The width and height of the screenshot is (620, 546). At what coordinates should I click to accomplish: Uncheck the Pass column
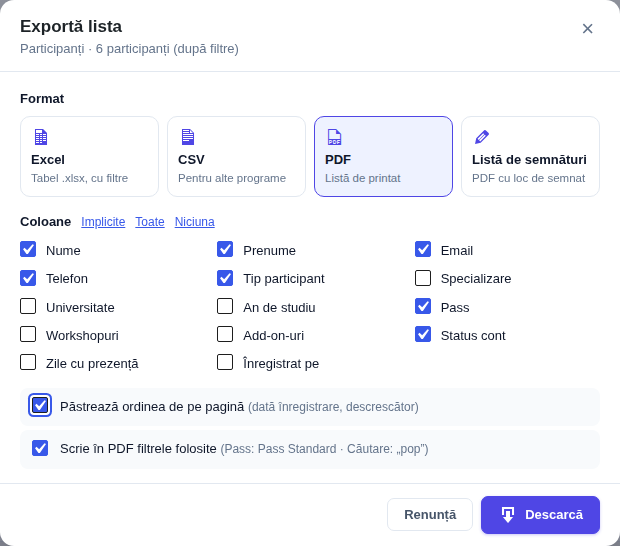point(423,306)
